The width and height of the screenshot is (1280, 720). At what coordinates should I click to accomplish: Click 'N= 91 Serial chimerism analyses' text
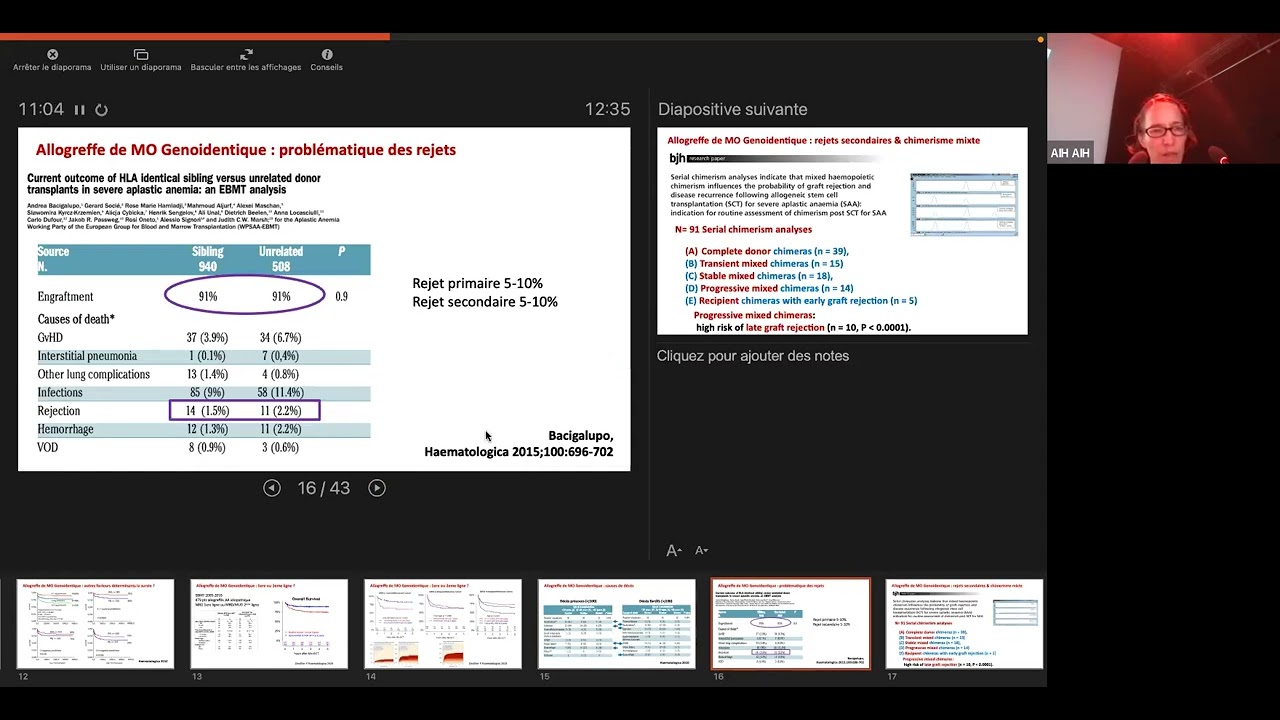743,230
